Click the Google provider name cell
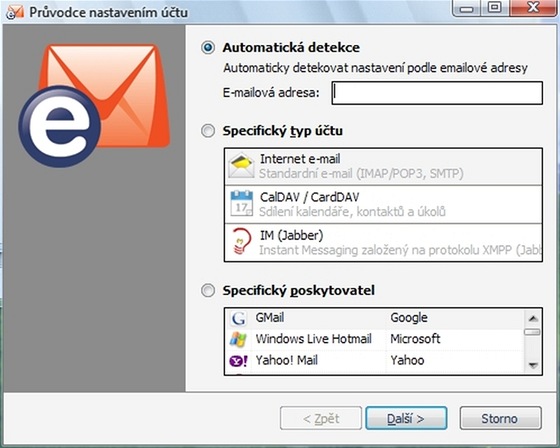Screen dimensions: 560x448 click(409, 318)
